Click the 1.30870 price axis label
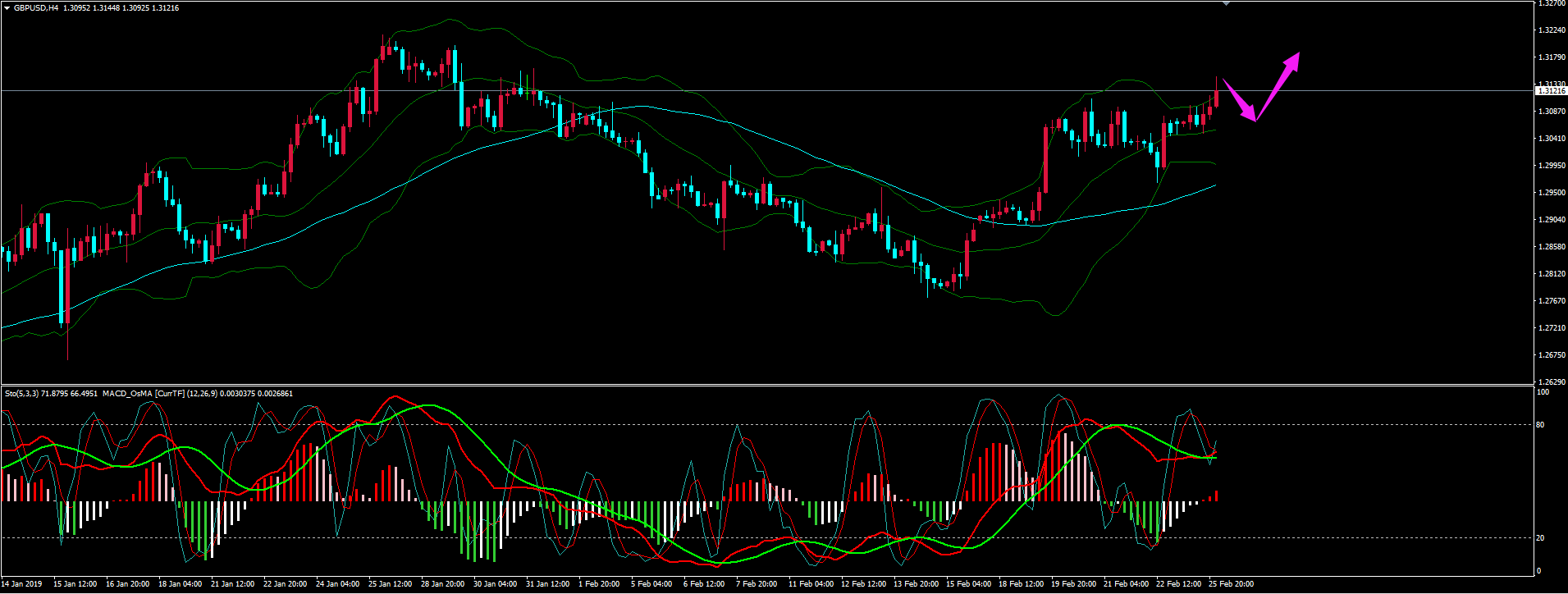Viewport: 1568px width, 594px height. (x=1551, y=112)
